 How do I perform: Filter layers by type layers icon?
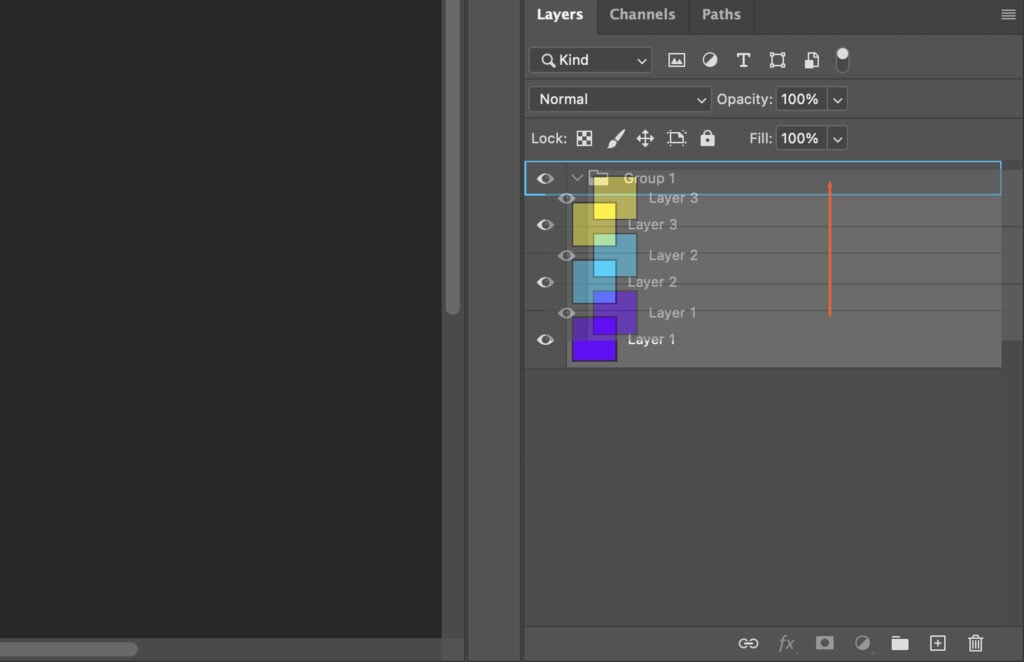click(744, 60)
